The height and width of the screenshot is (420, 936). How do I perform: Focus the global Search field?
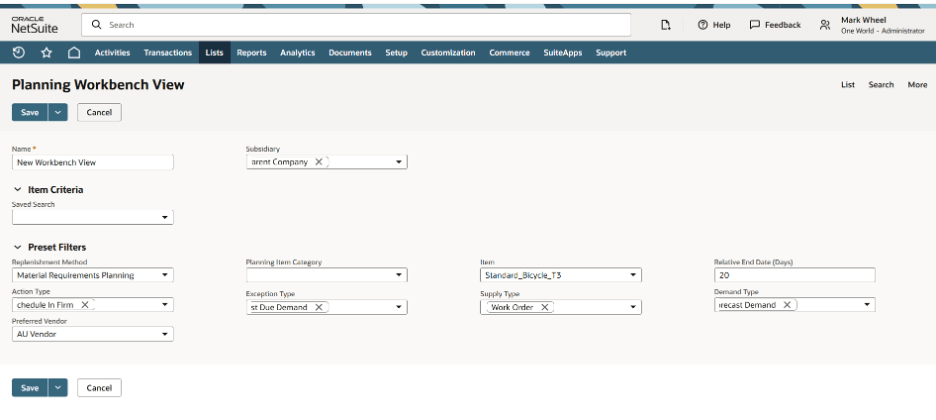(x=356, y=25)
